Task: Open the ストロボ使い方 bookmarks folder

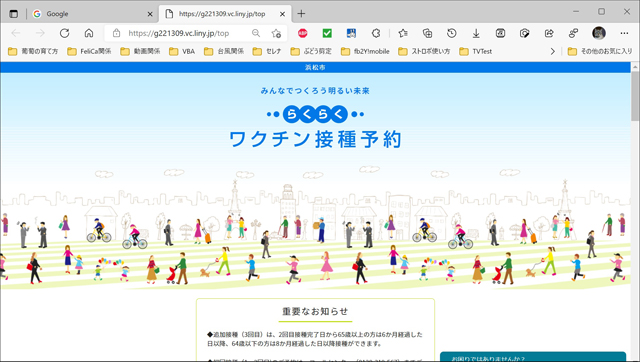Action: click(424, 51)
